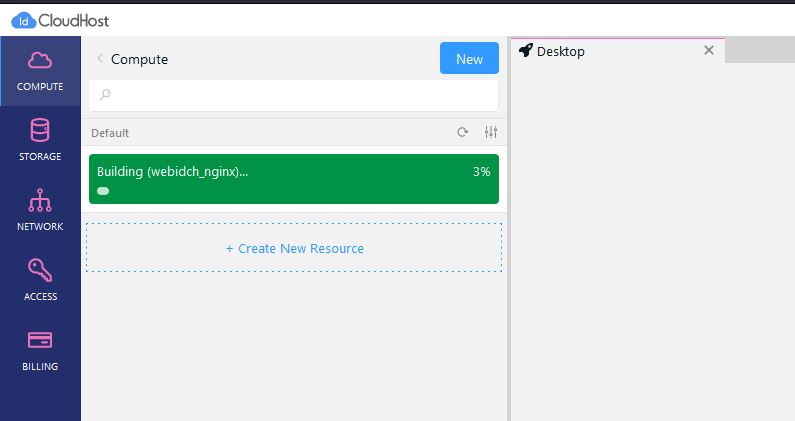
Task: Open the Compute section in sidebar
Action: 40,71
